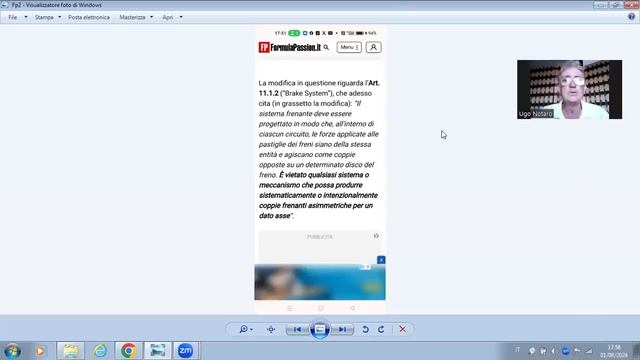Open the zoom magnifier control

(x=243, y=329)
